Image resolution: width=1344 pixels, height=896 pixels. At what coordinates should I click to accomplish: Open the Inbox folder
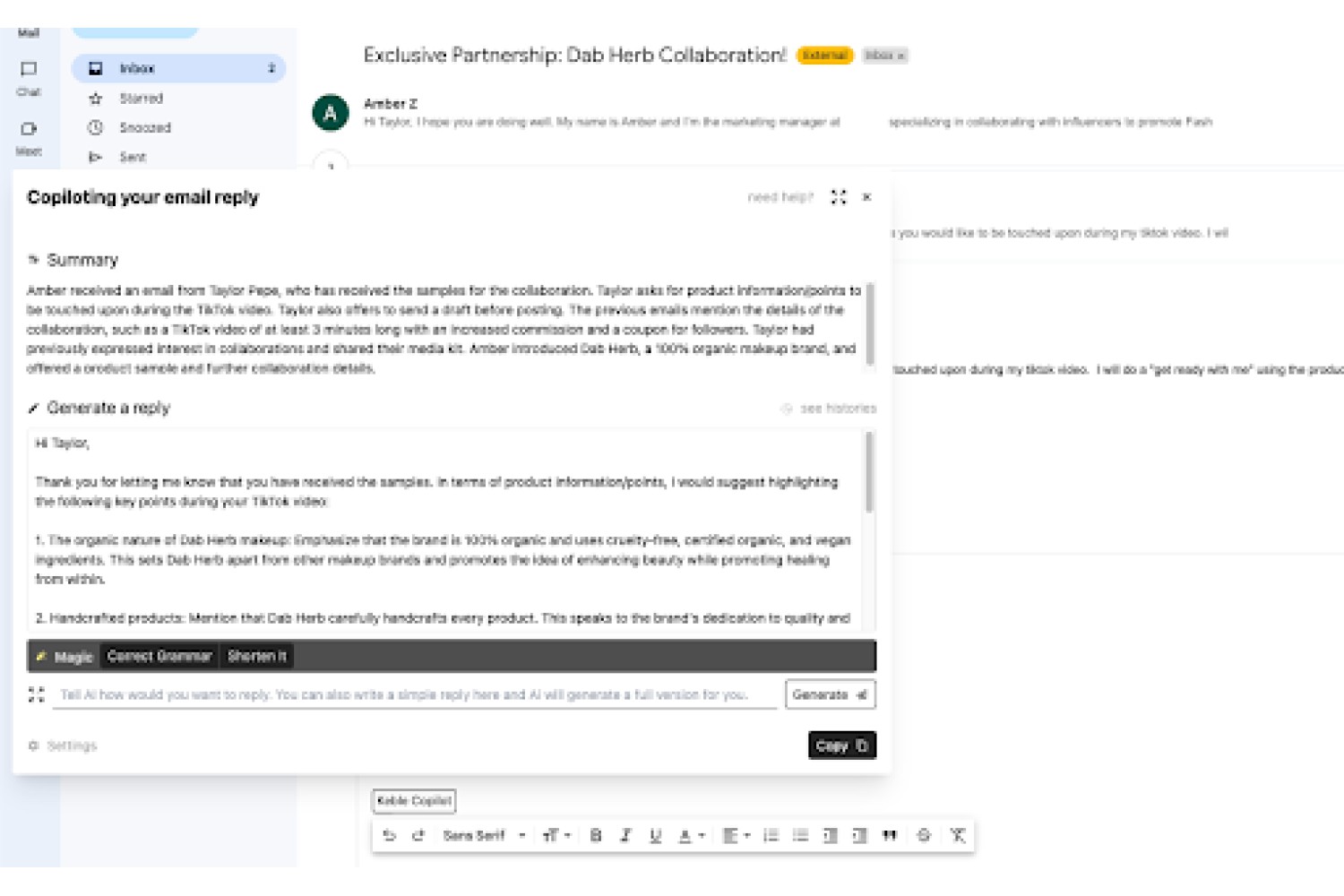178,68
